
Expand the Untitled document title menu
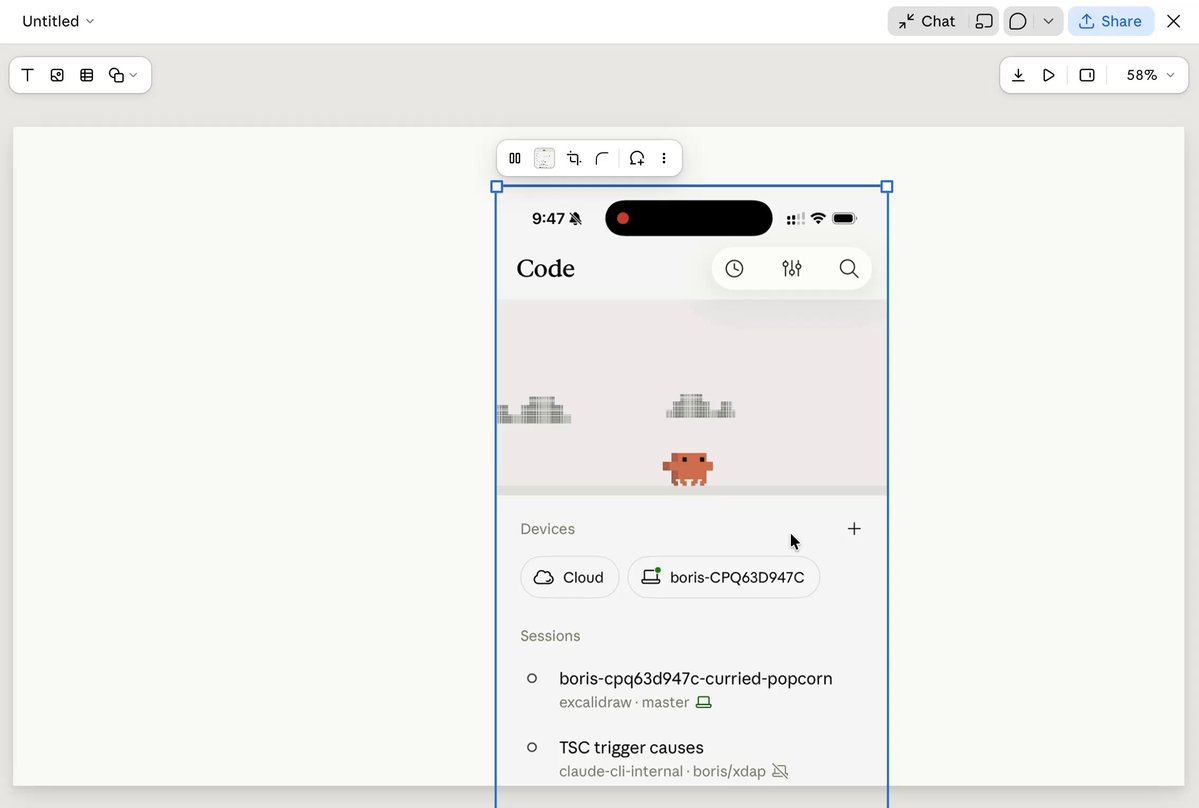tap(58, 21)
